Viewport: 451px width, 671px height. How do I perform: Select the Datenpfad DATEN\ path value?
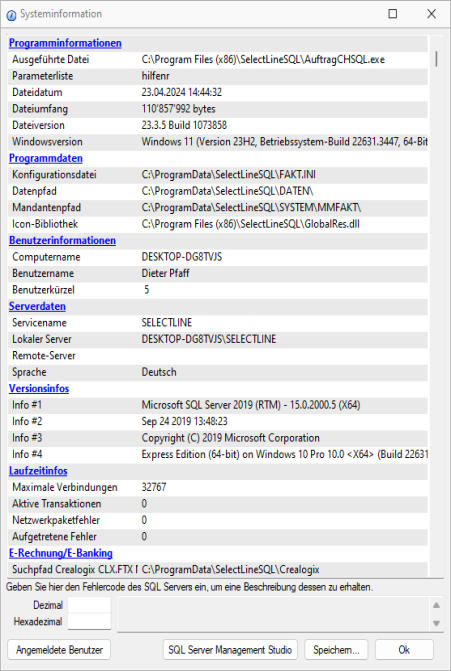point(227,191)
